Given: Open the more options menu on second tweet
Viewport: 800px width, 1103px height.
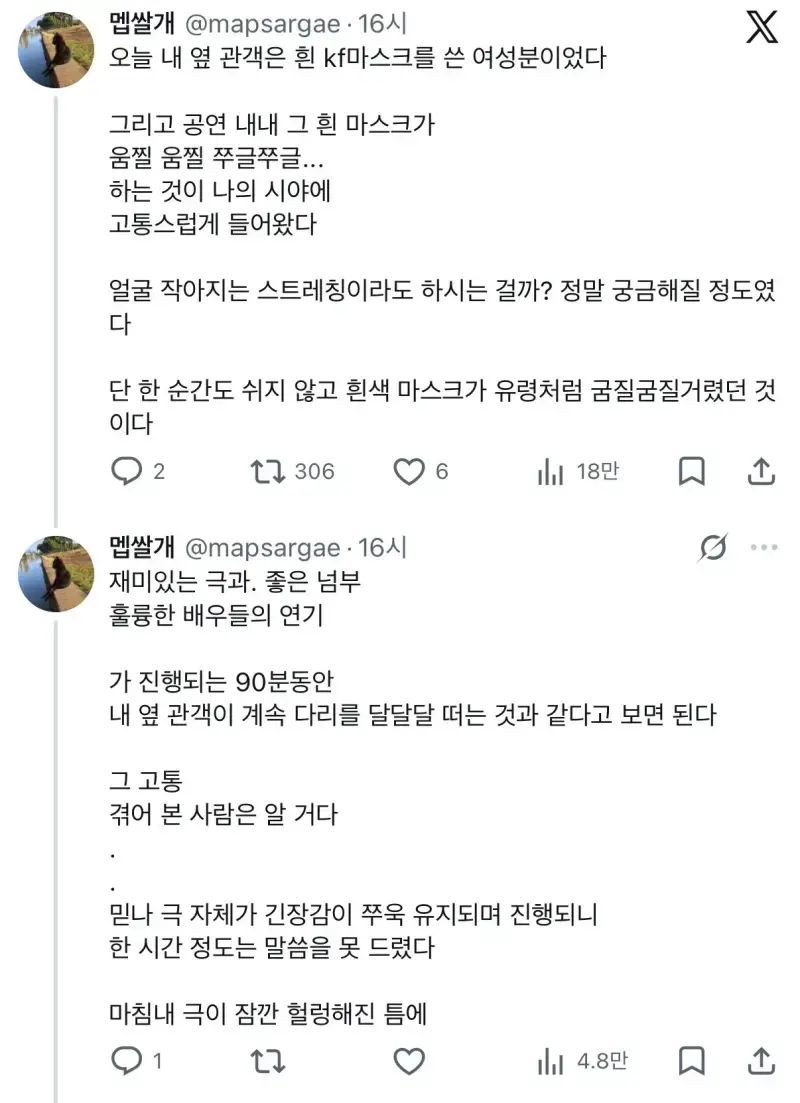Looking at the screenshot, I should (x=764, y=547).
